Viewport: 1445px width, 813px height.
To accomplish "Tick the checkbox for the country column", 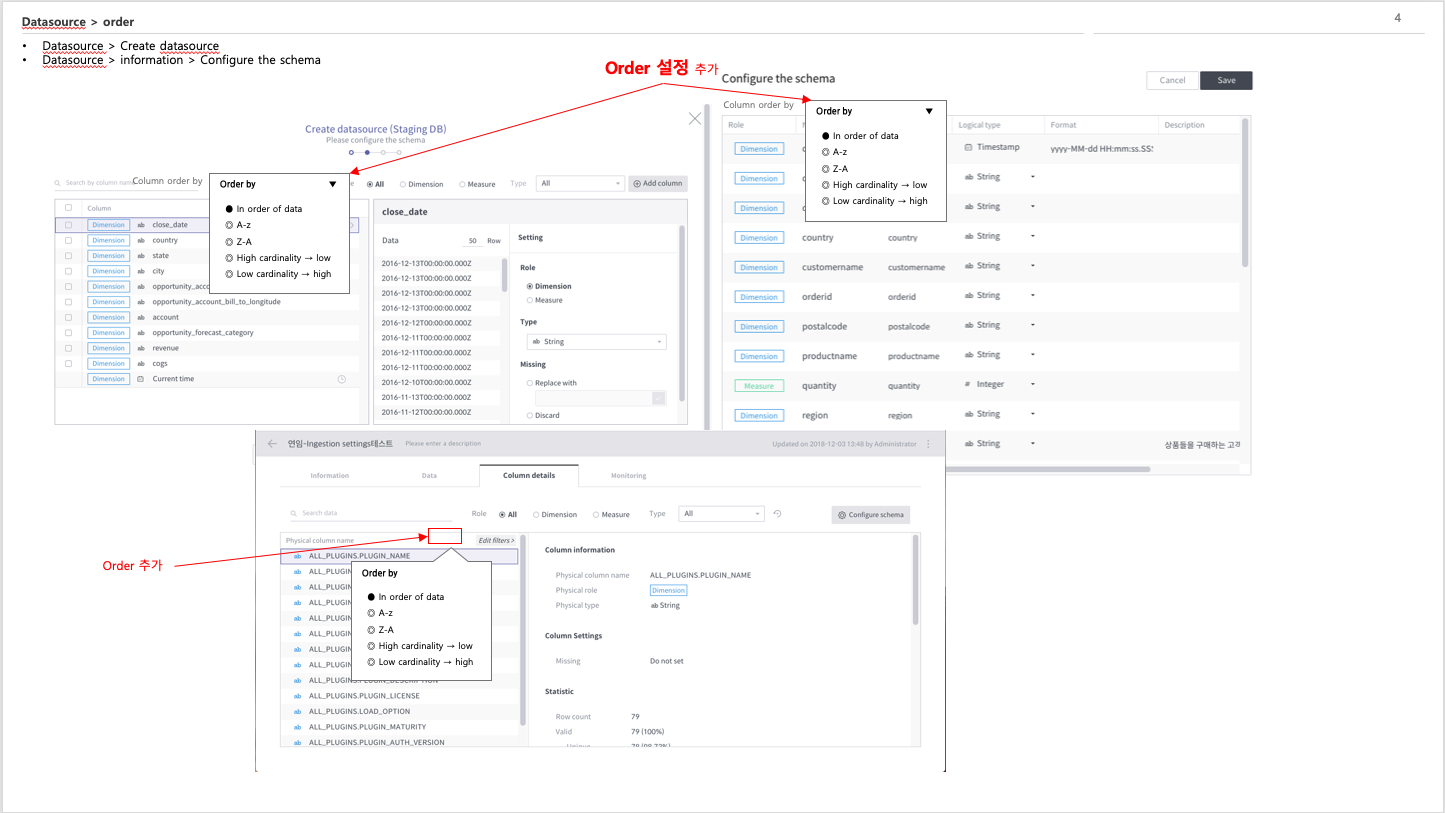I will coord(68,240).
